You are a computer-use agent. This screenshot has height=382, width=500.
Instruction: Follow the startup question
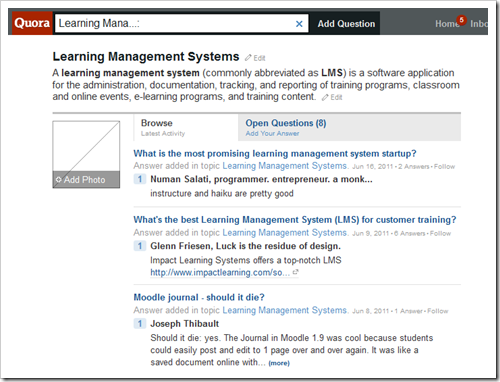coord(444,166)
